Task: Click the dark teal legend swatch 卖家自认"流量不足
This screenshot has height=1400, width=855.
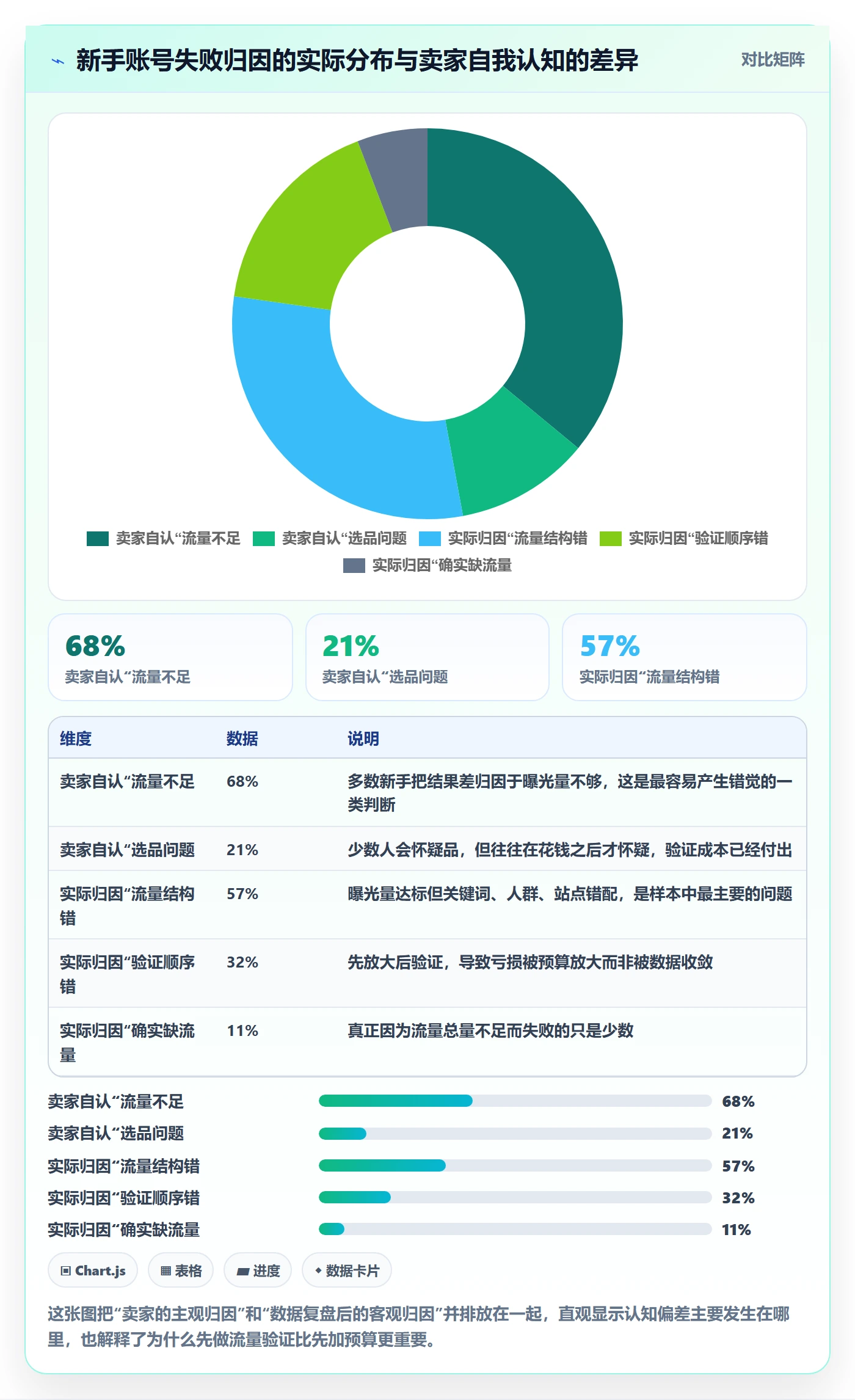Action: click(98, 538)
